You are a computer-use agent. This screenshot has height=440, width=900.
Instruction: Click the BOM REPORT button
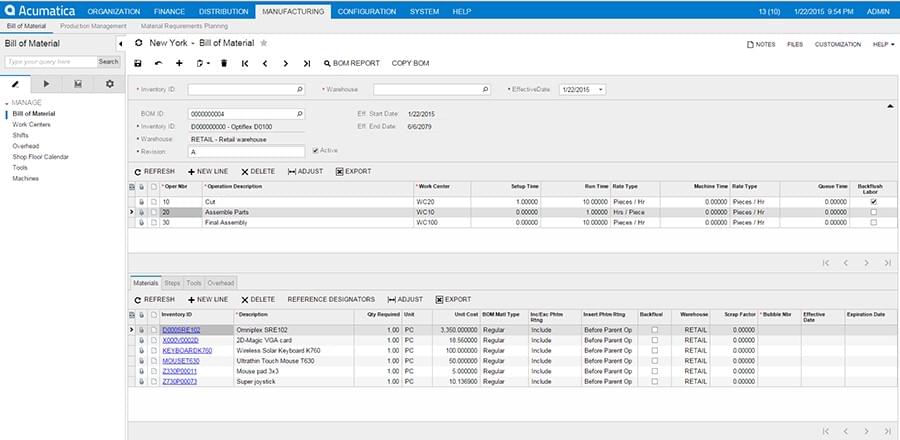[x=352, y=64]
